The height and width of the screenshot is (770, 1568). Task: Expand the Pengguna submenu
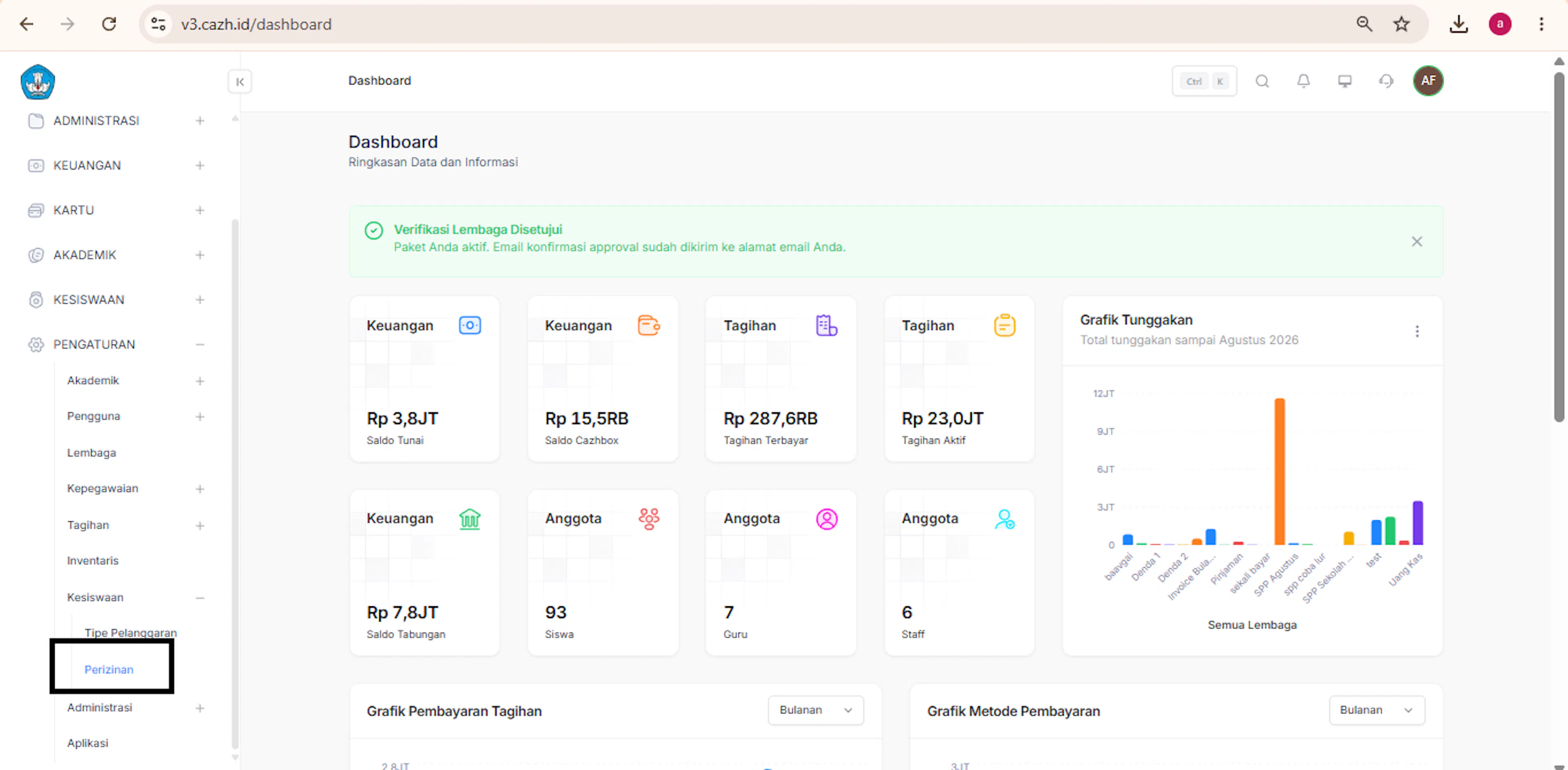click(200, 417)
